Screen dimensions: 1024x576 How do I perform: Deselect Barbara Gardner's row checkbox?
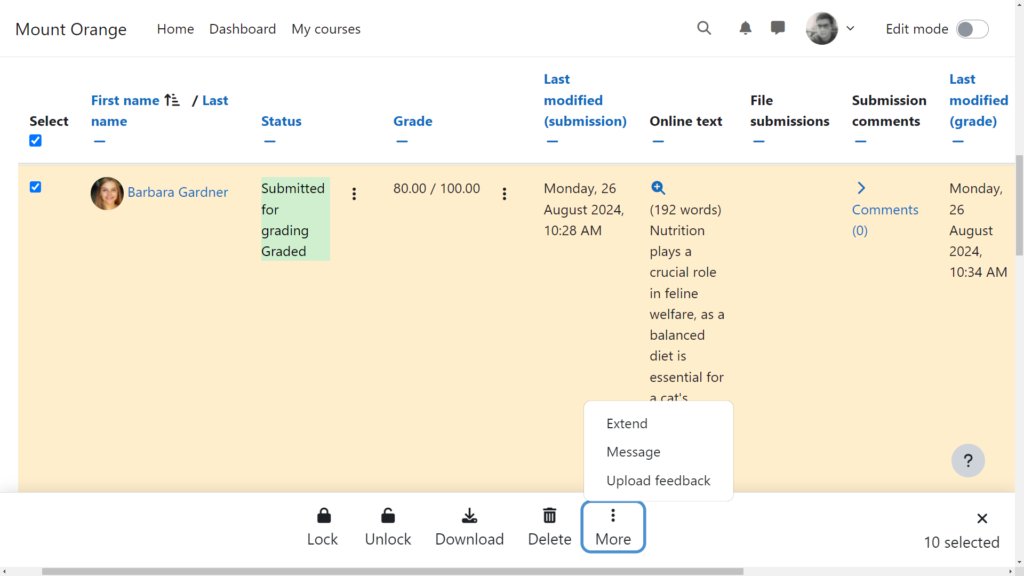37,187
